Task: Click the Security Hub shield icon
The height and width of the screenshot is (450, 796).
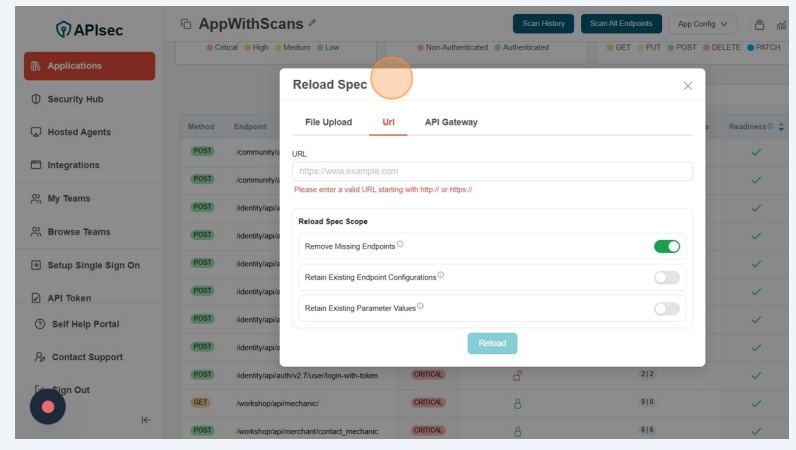Action: 36,99
